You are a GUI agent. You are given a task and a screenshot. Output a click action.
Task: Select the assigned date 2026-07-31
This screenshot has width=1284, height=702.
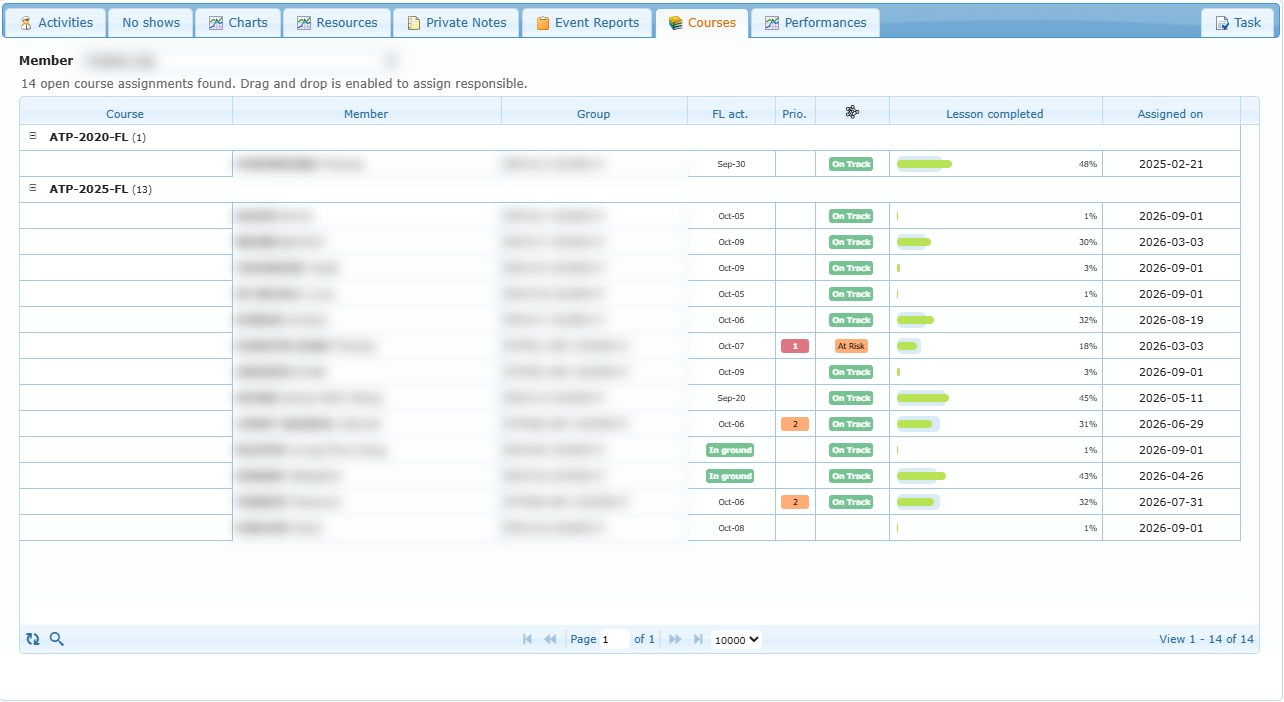click(x=1171, y=502)
